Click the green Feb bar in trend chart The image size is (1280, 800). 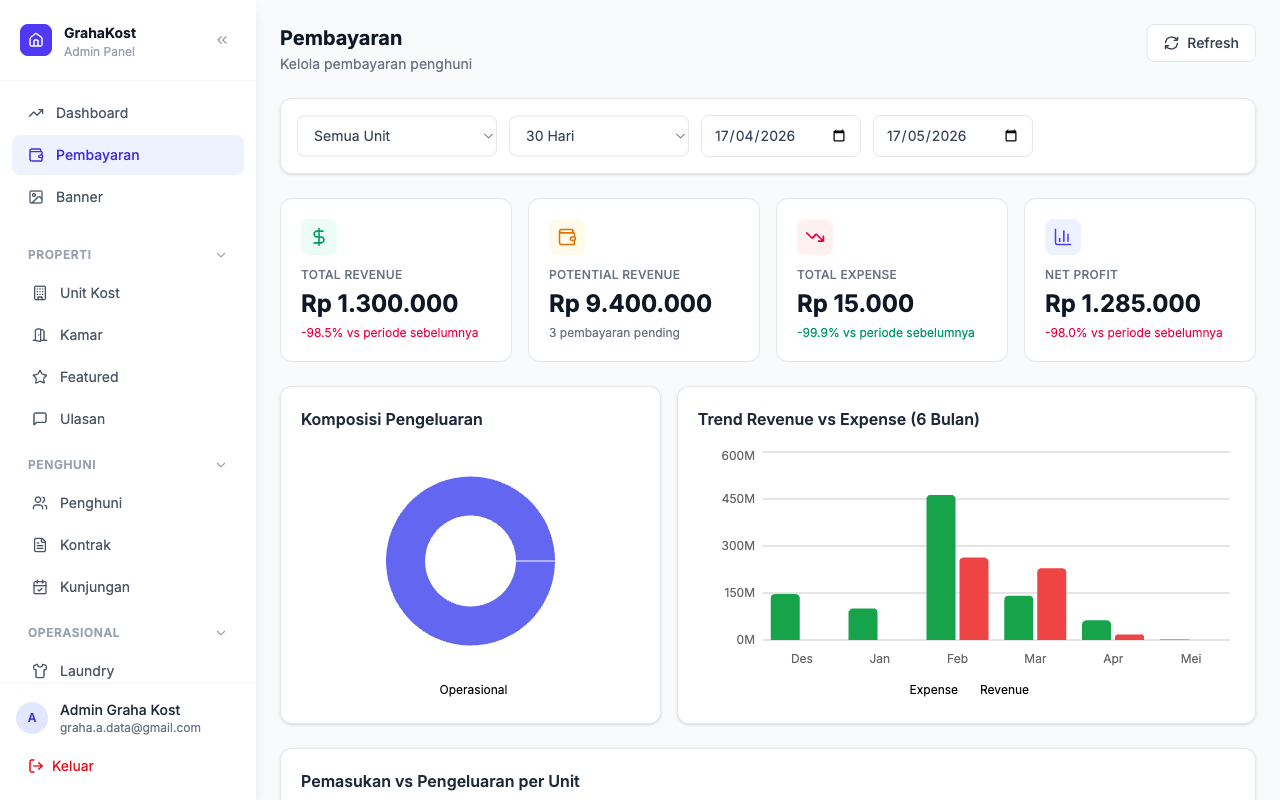click(x=941, y=568)
